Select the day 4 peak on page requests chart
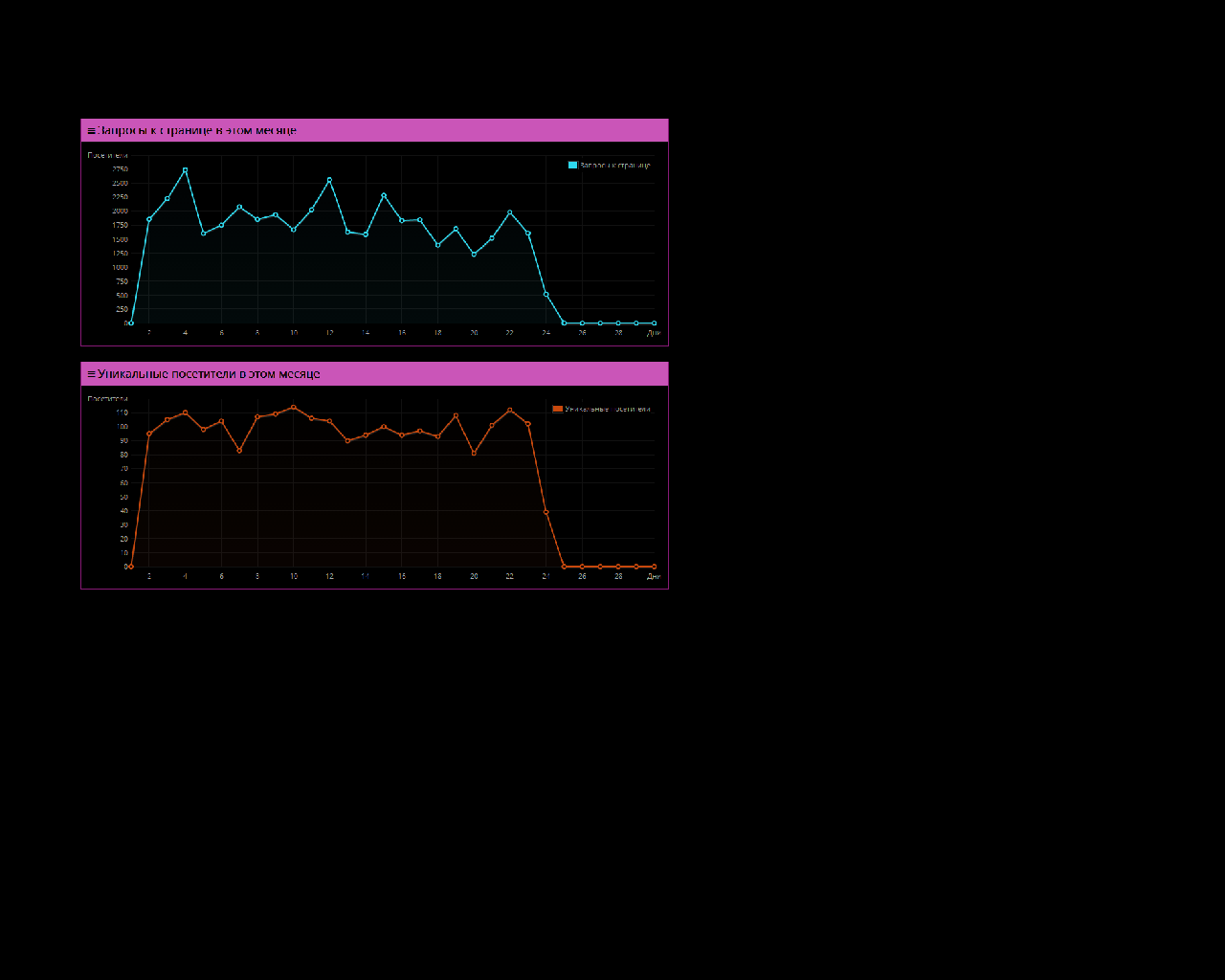1225x980 pixels. click(185, 170)
